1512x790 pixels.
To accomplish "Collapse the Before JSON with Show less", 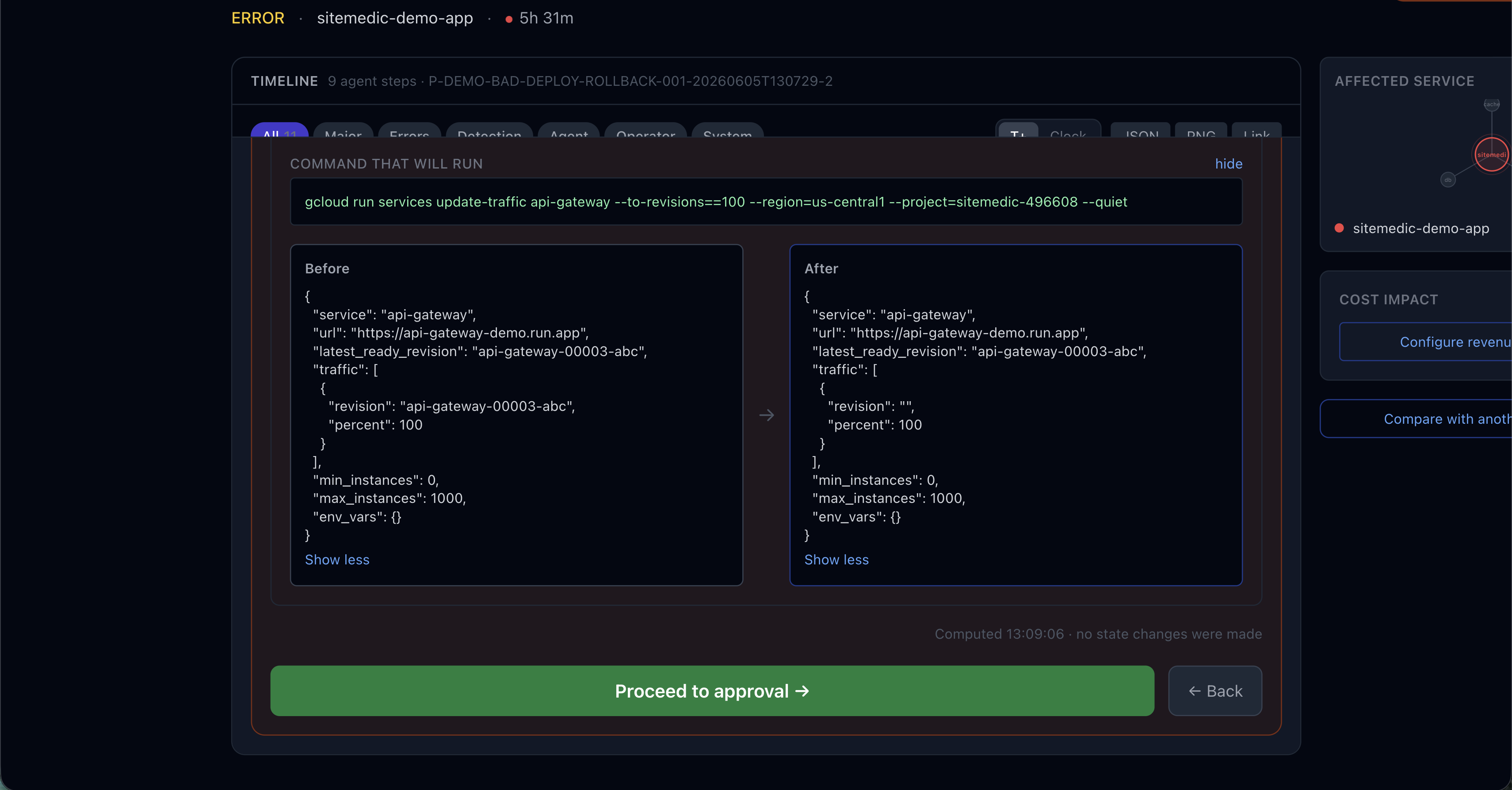I will click(x=337, y=560).
